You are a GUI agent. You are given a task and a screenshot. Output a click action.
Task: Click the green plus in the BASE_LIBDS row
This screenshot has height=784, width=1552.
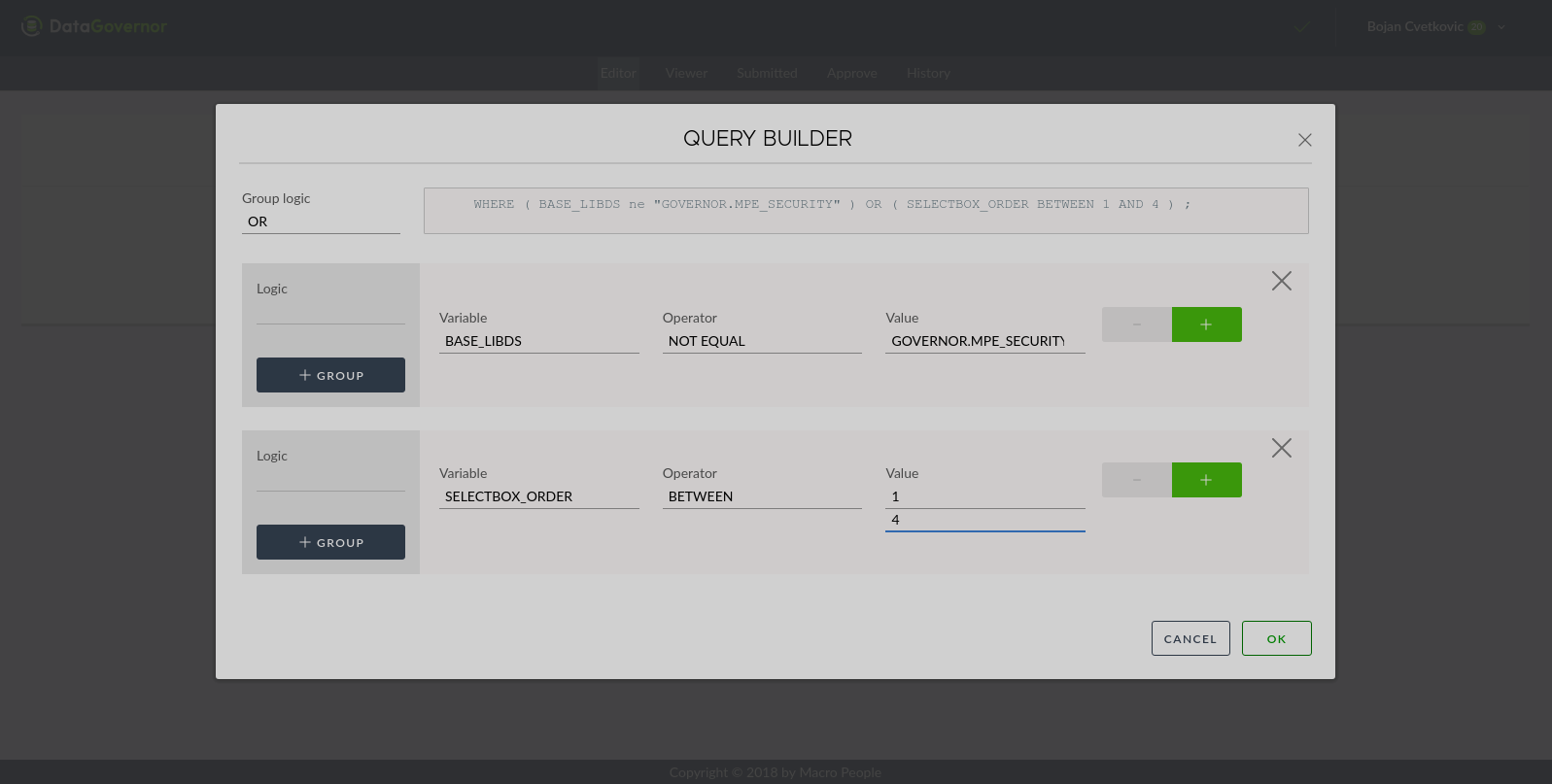pos(1206,324)
